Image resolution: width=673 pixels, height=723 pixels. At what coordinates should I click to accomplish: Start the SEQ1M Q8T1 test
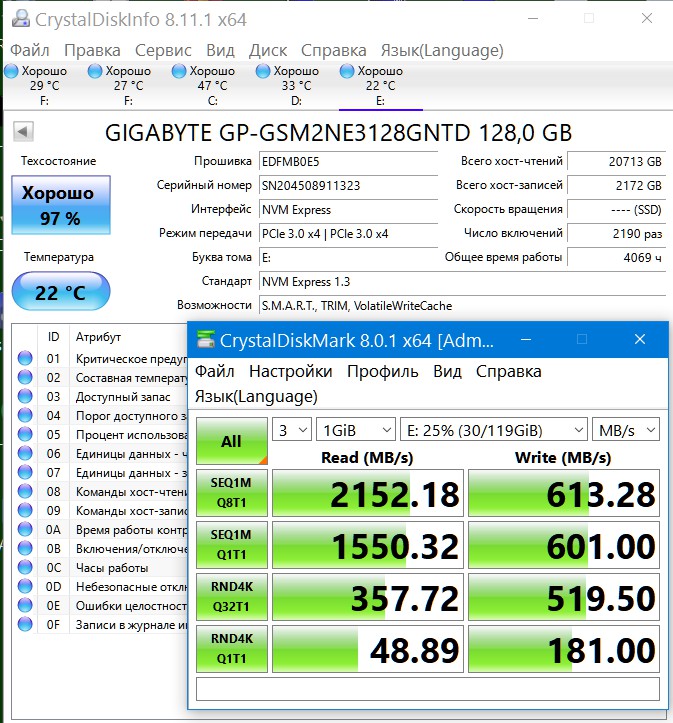point(232,492)
